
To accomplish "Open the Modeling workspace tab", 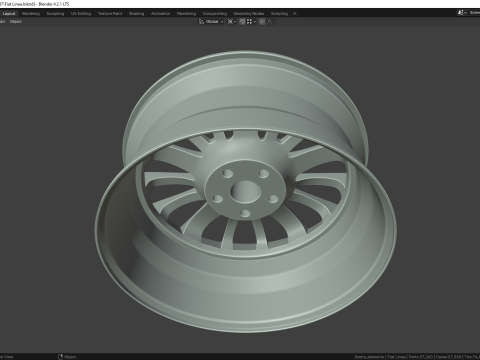I will (x=31, y=14).
